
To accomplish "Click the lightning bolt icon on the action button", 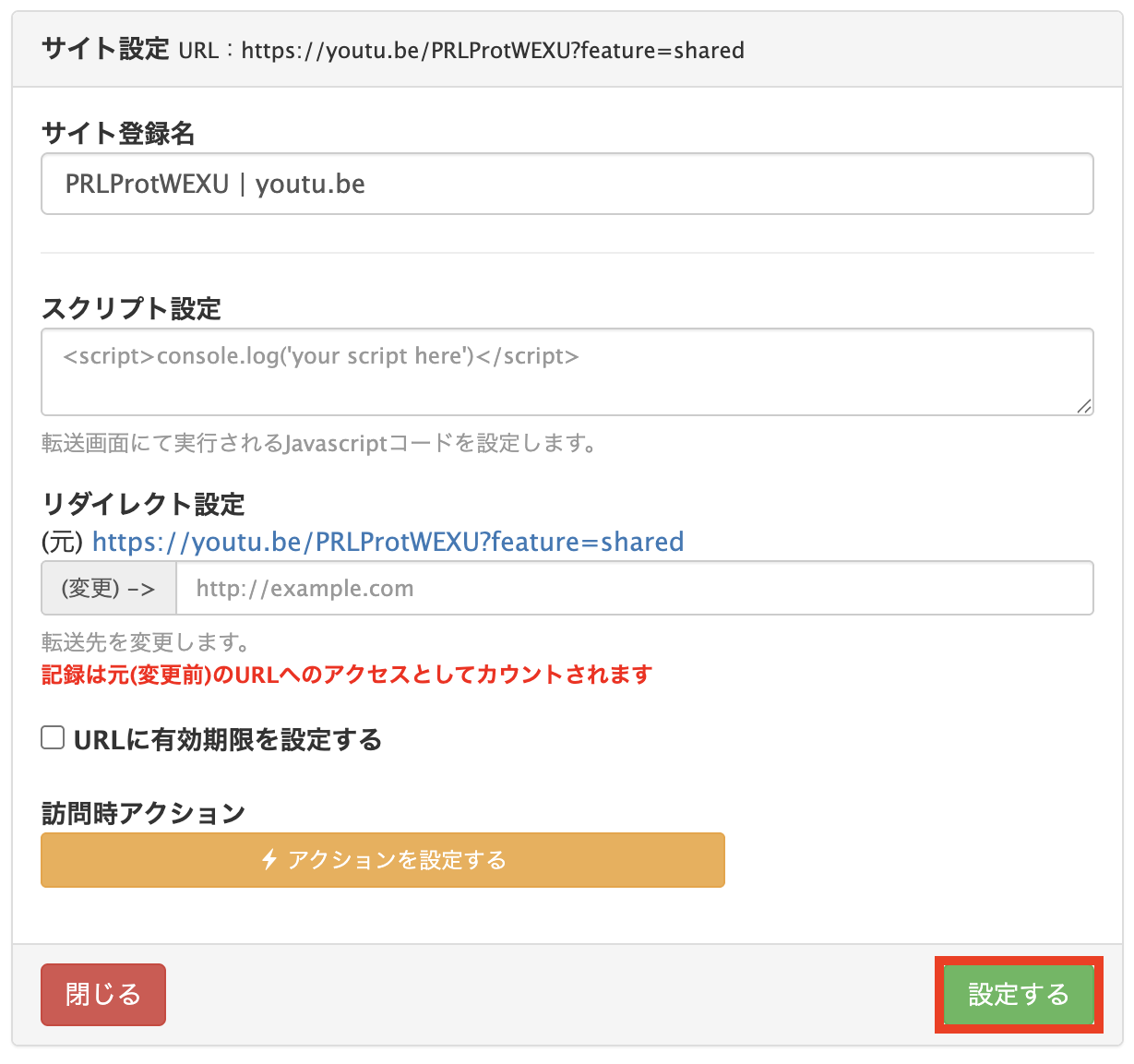I will click(x=269, y=860).
